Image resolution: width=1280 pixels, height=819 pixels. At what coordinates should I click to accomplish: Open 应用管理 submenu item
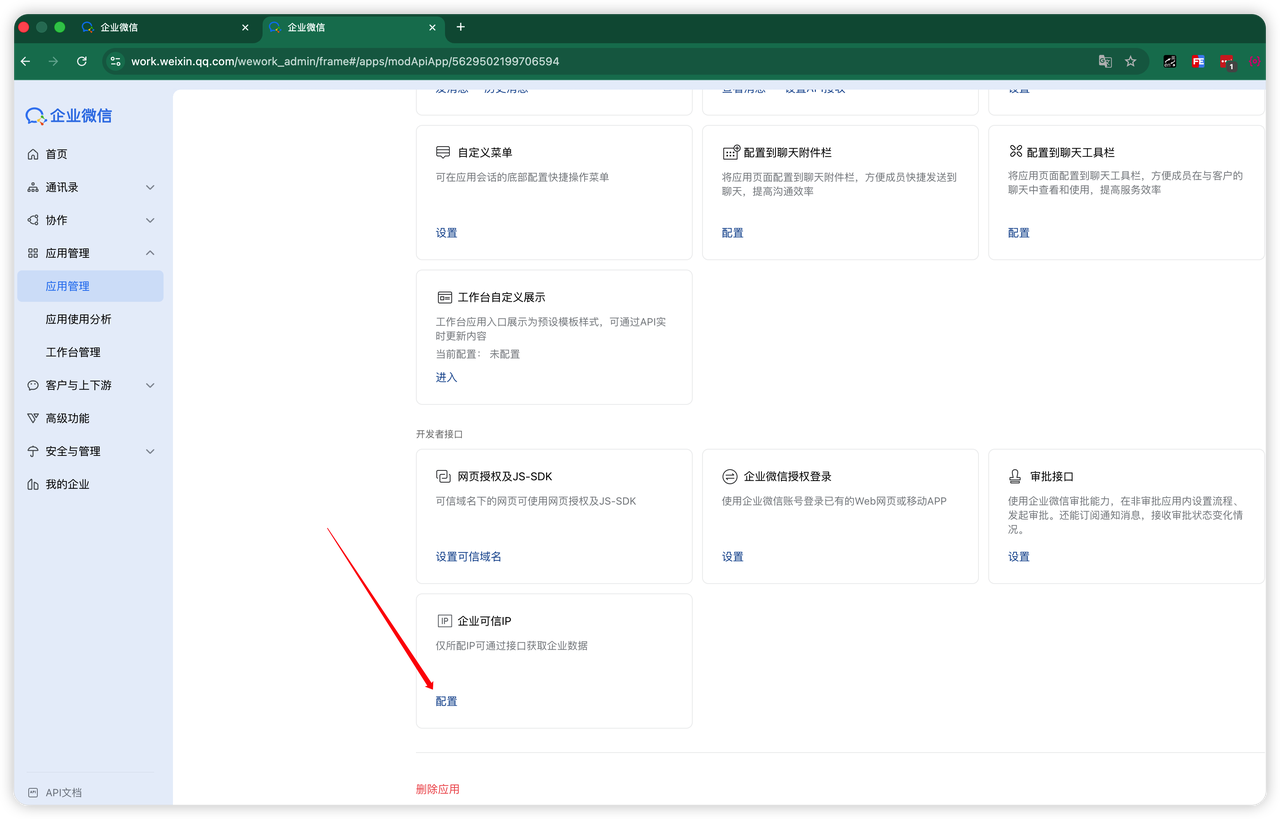coord(90,286)
